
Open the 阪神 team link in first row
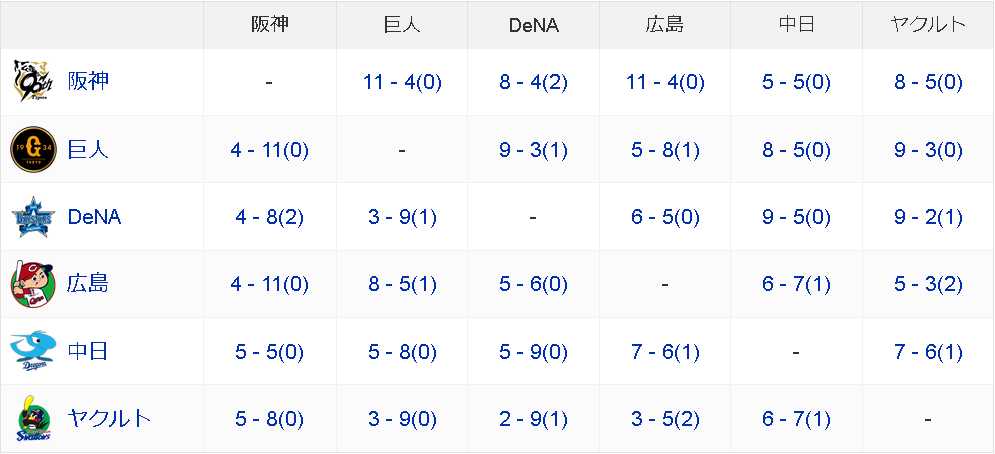pos(88,81)
